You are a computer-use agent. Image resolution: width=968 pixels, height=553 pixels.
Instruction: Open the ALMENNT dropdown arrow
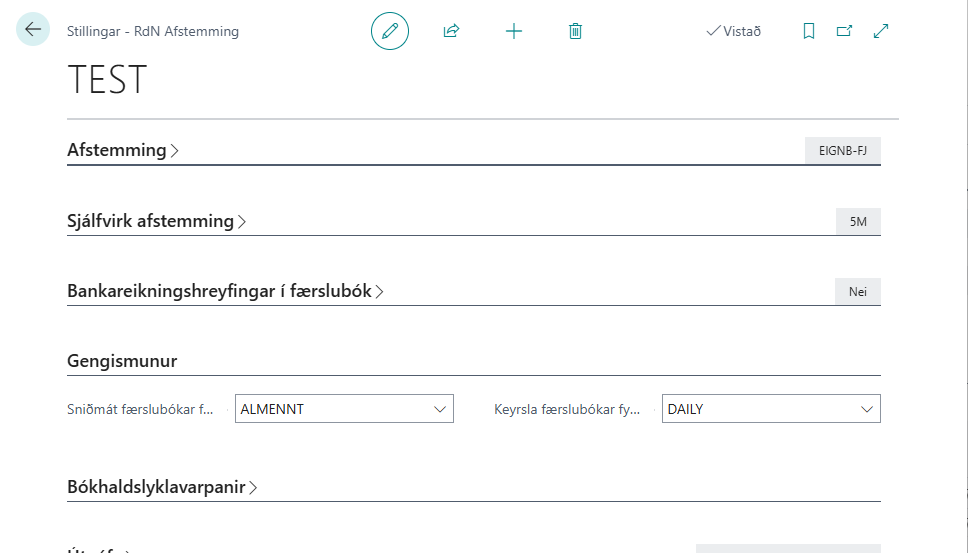tap(439, 409)
